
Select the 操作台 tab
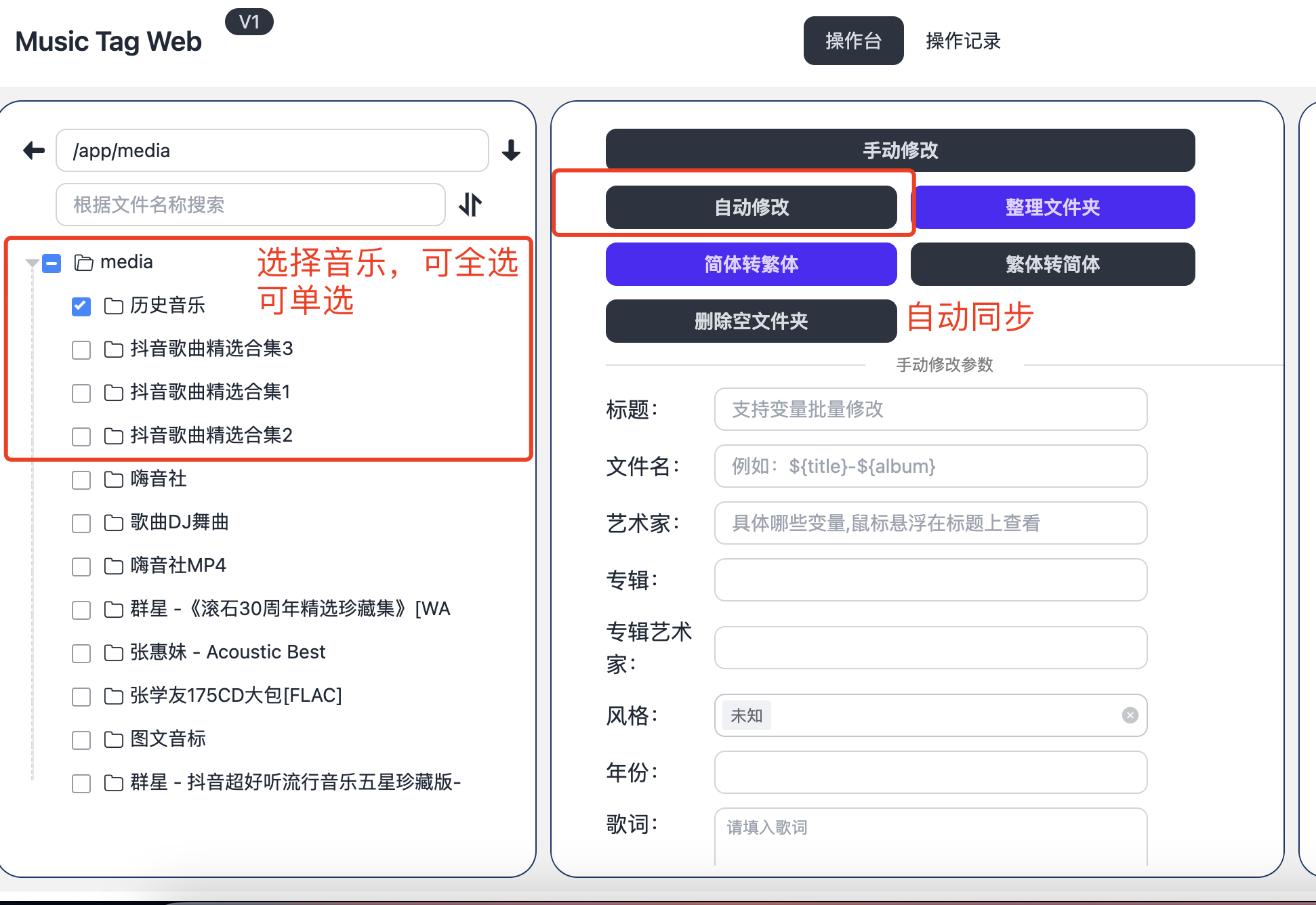pyautogui.click(x=853, y=41)
